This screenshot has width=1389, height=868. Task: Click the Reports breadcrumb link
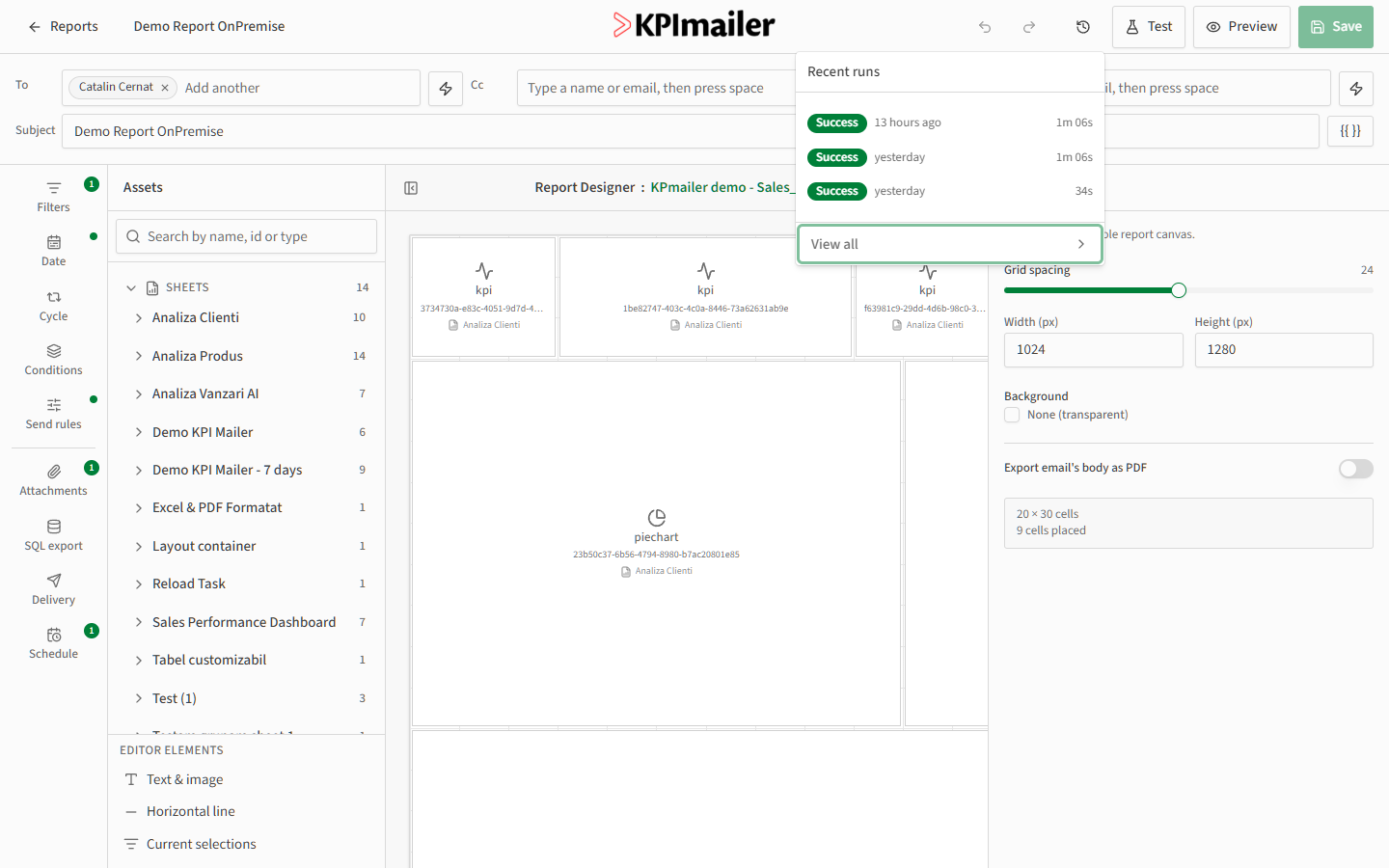[74, 27]
